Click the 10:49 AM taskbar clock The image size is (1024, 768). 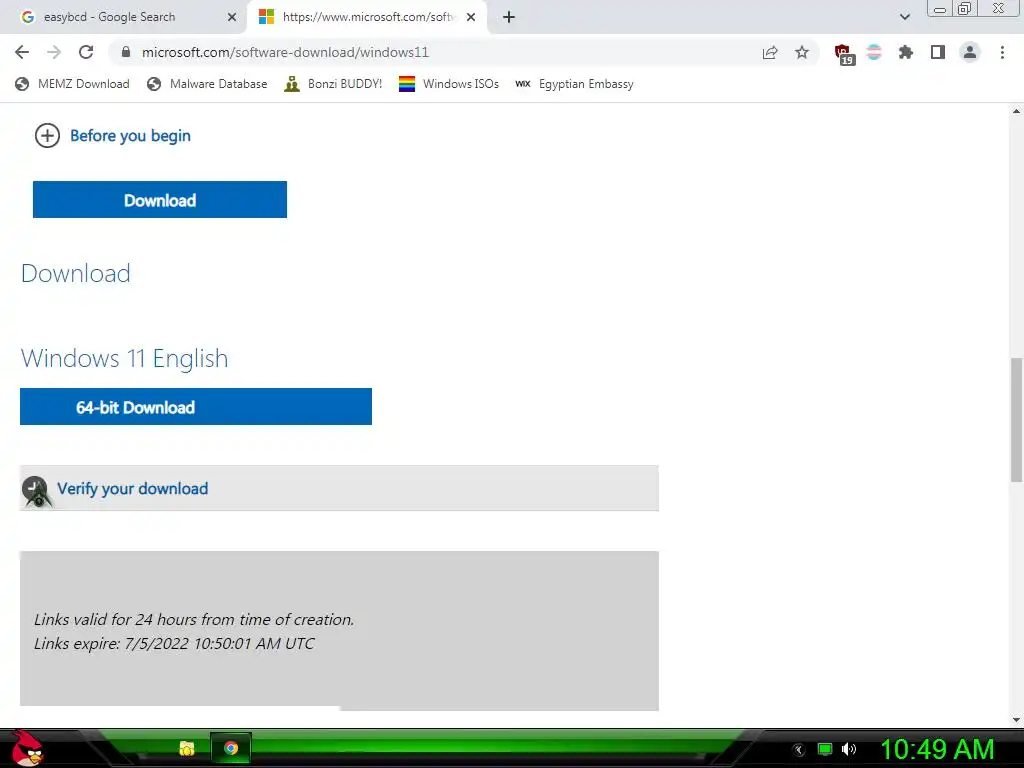(x=937, y=749)
